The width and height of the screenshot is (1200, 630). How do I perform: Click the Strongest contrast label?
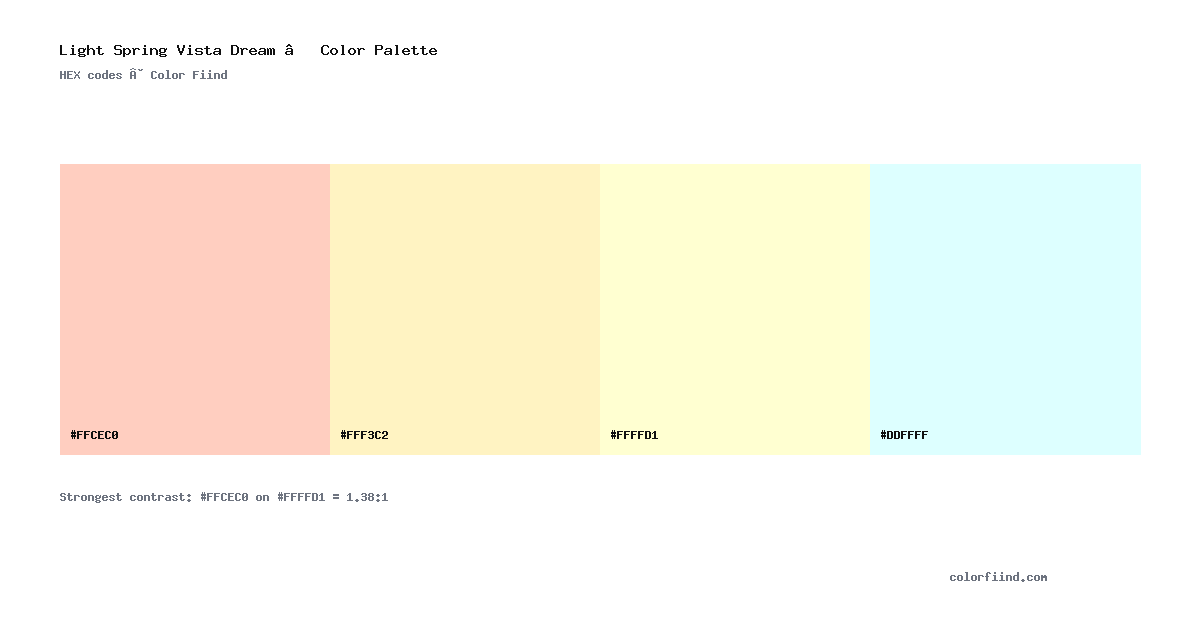125,497
